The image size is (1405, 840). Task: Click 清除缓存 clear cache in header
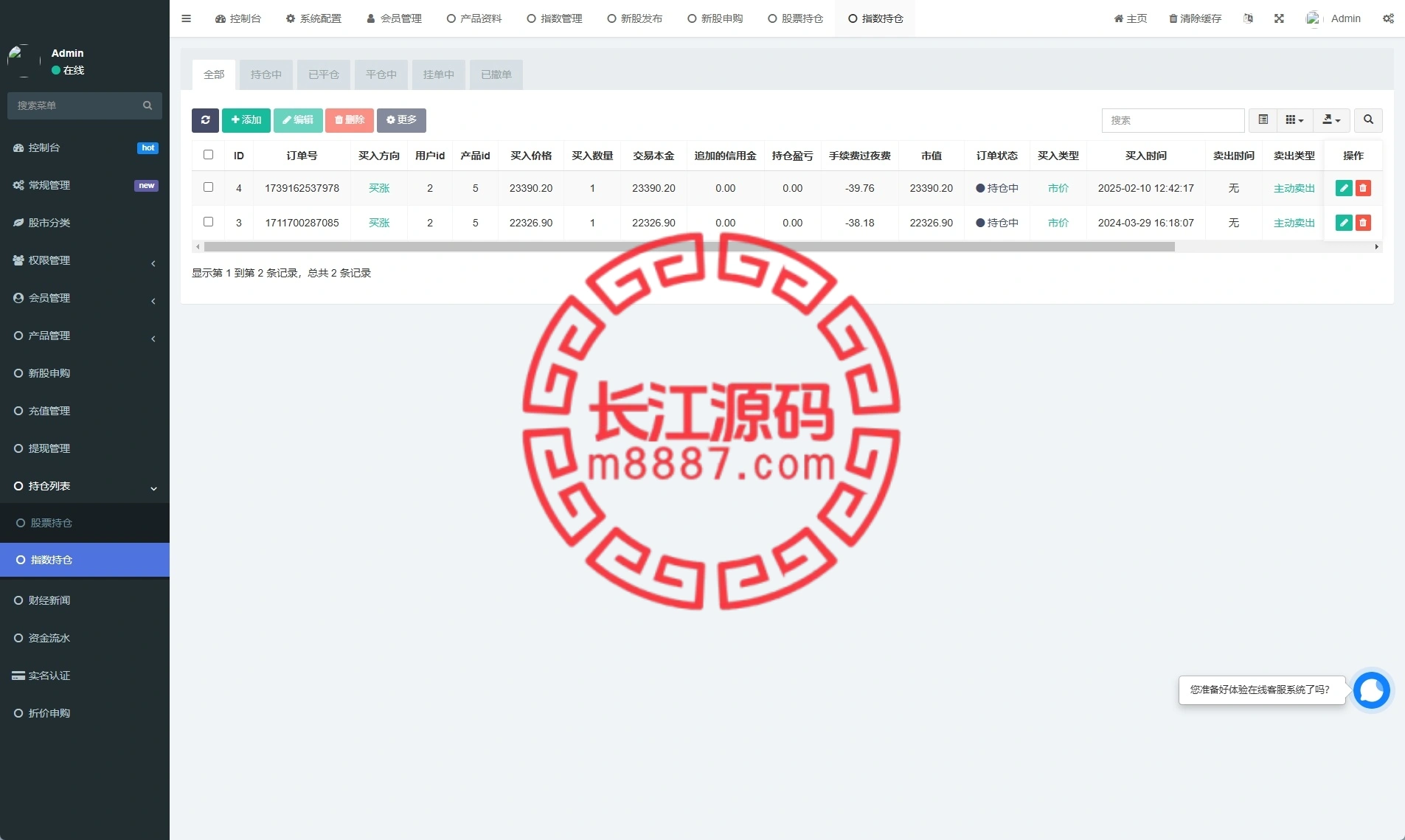[x=1196, y=18]
